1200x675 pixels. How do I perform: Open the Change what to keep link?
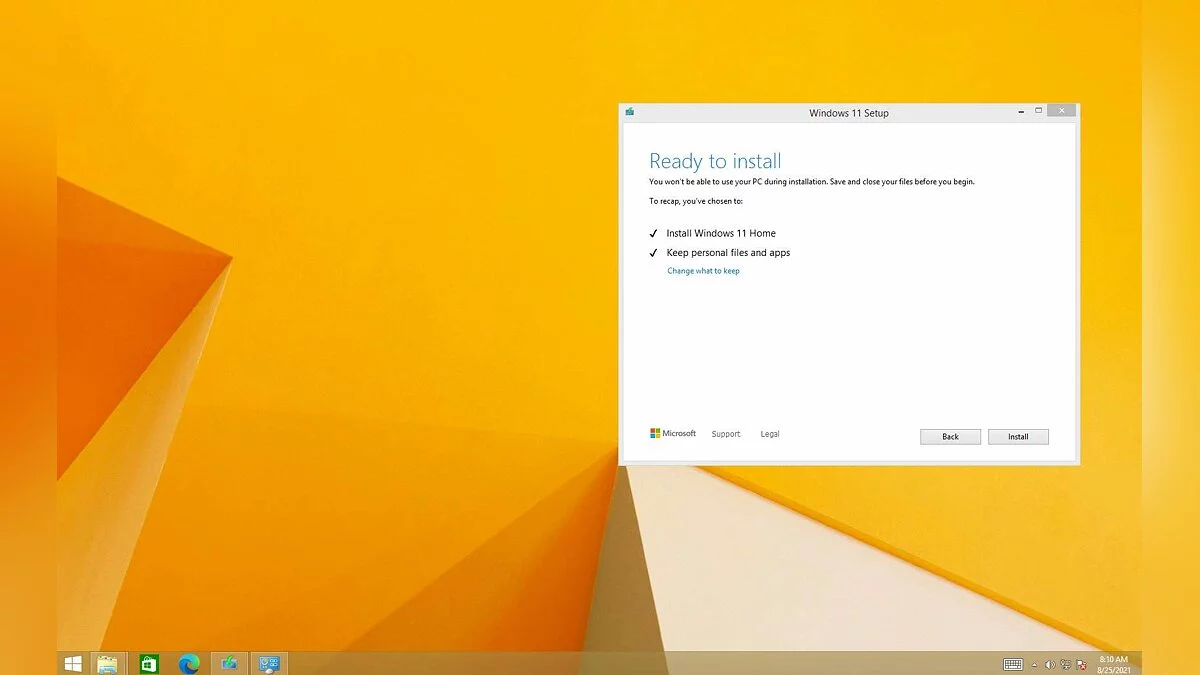coord(703,271)
